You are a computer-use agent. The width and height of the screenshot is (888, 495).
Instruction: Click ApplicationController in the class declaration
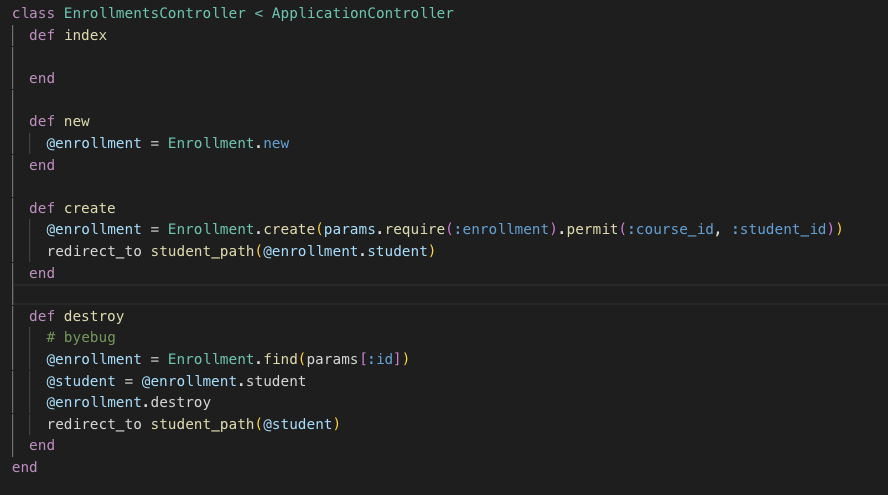coord(362,13)
